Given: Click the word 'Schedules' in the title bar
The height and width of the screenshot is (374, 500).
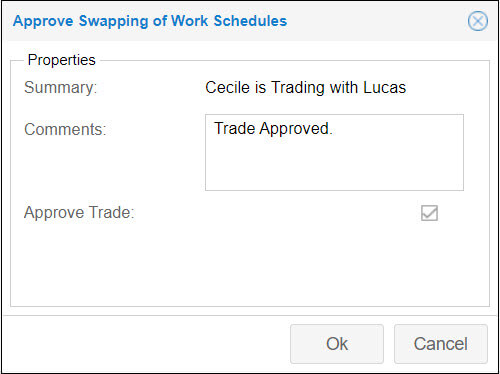Looking at the screenshot, I should pyautogui.click(x=250, y=21).
